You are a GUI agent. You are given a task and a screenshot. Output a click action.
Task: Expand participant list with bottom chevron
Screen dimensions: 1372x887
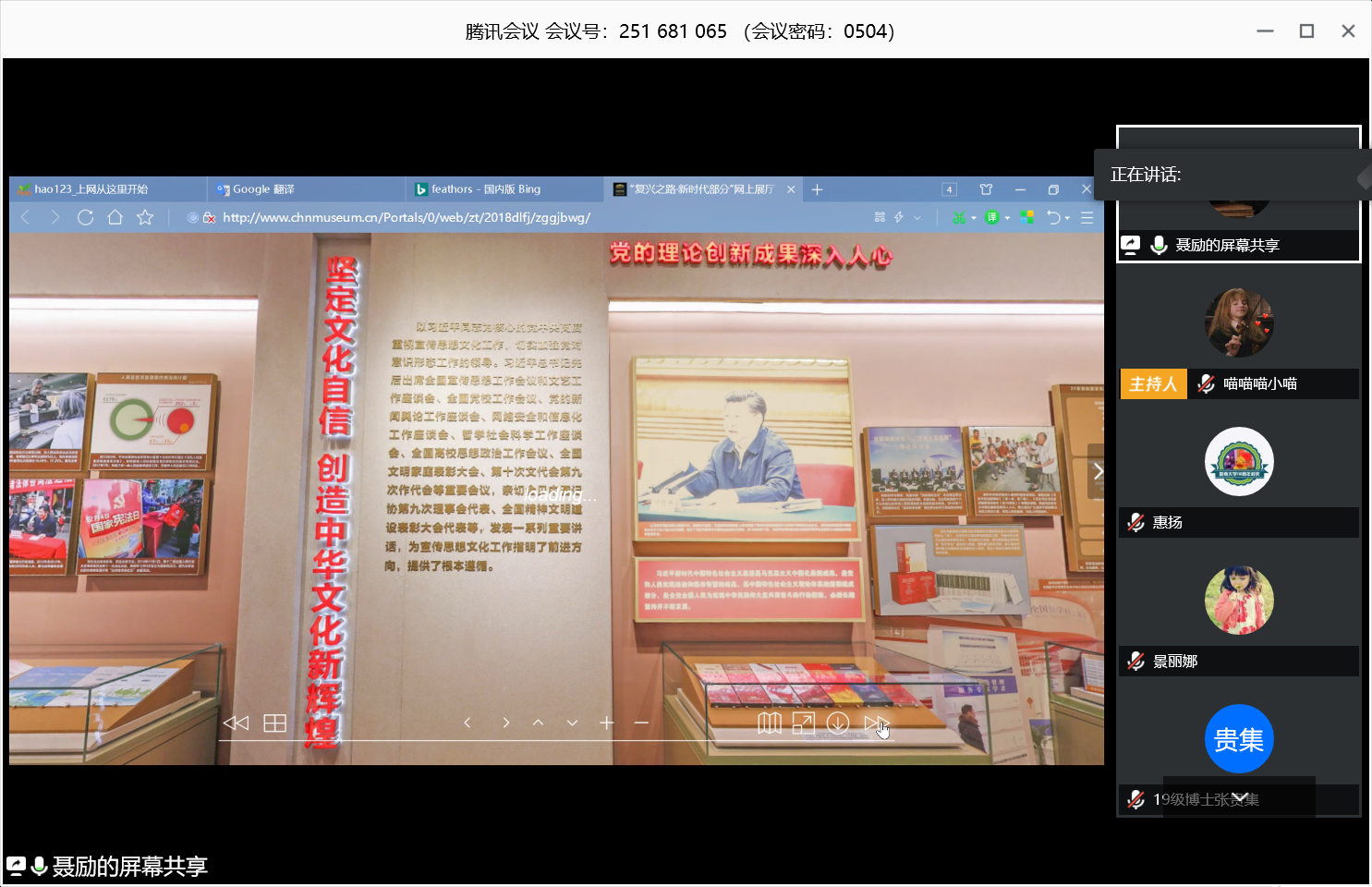1240,797
